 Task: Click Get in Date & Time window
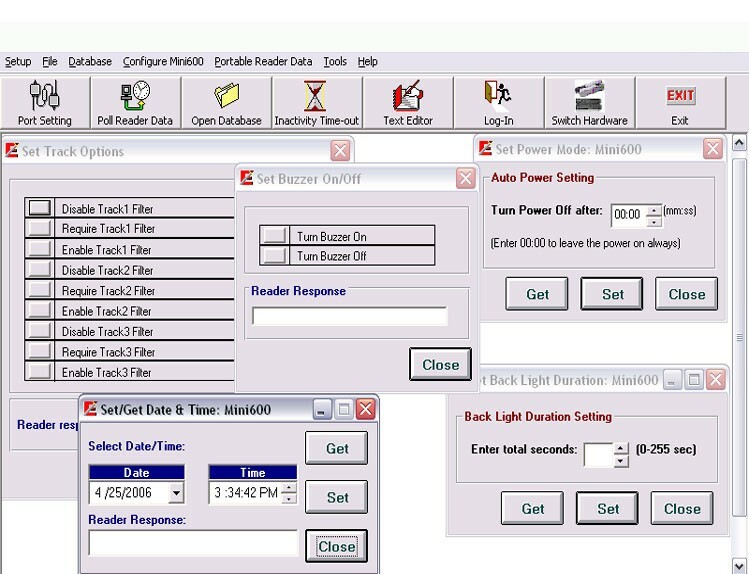(x=337, y=448)
